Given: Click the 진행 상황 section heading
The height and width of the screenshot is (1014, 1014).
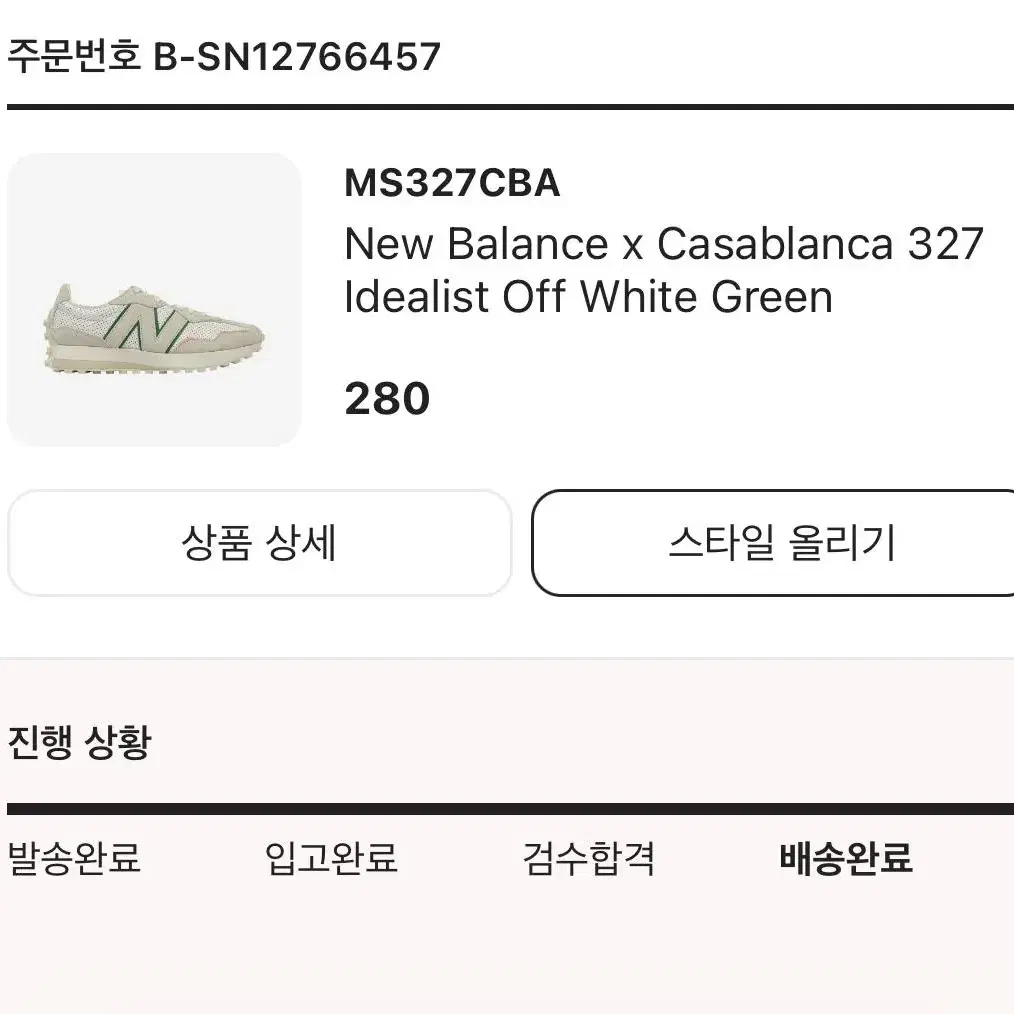Looking at the screenshot, I should pos(79,742).
